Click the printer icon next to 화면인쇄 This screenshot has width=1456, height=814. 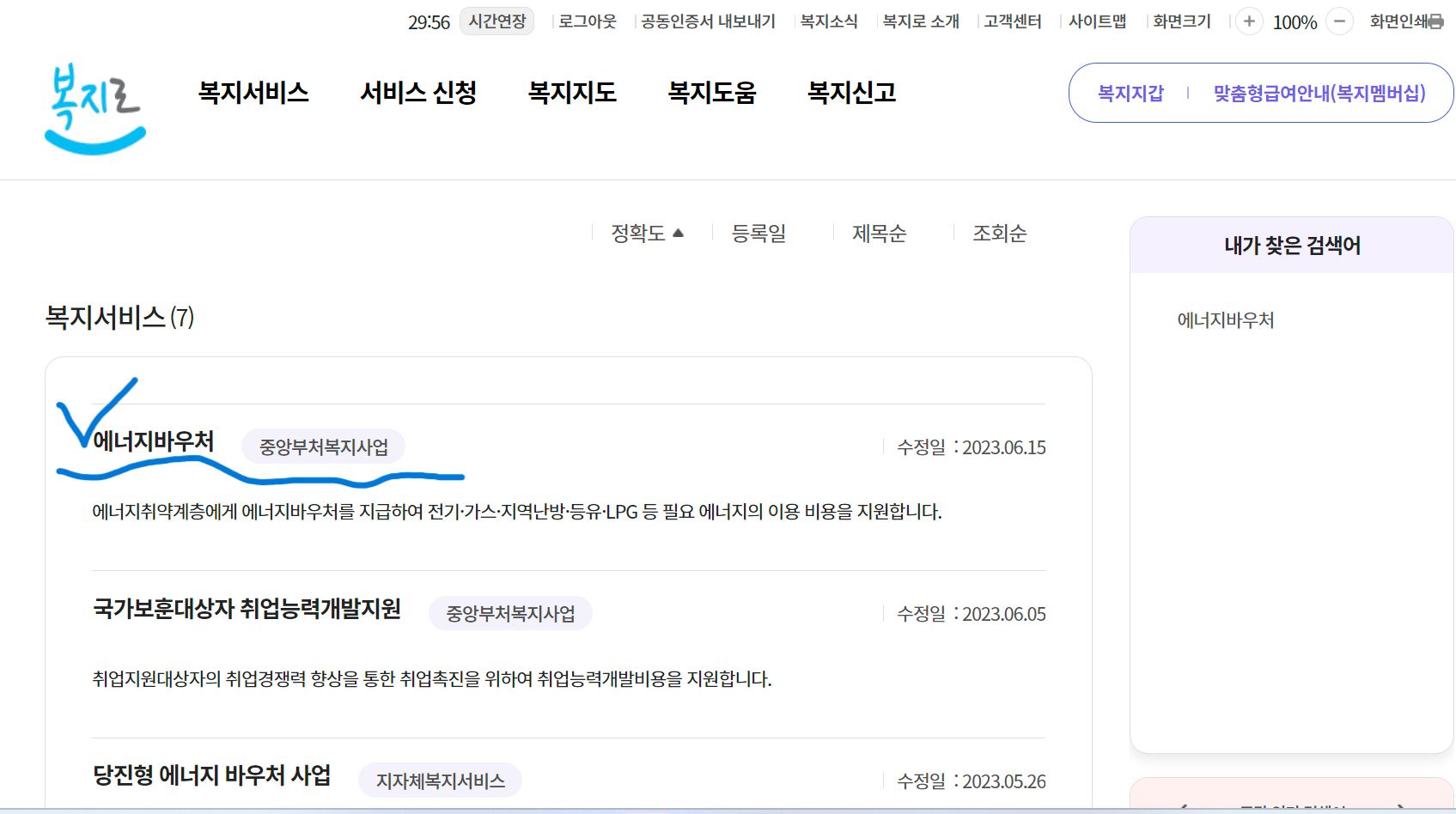click(x=1440, y=21)
